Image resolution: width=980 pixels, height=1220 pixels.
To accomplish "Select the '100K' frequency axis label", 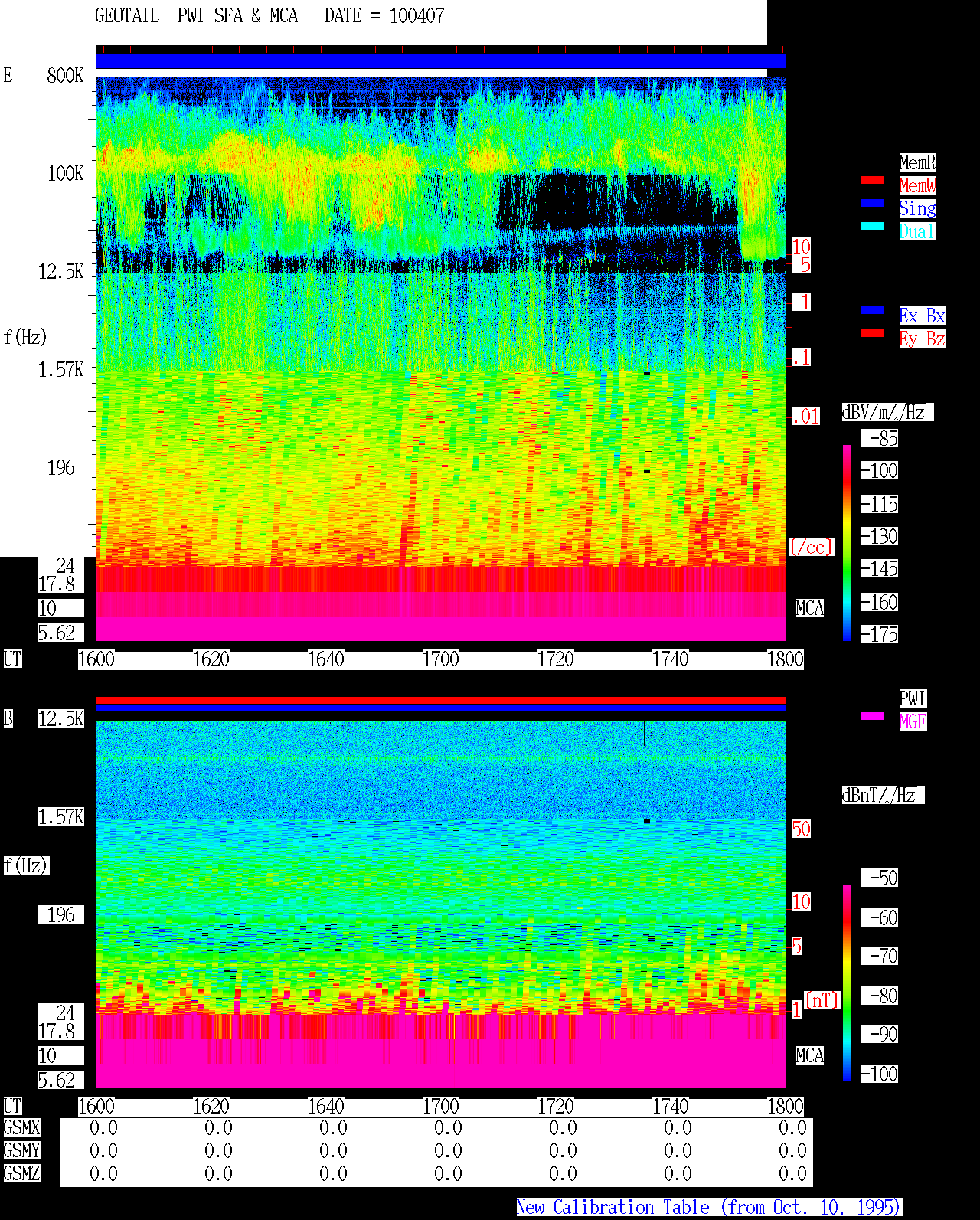I will [x=65, y=174].
